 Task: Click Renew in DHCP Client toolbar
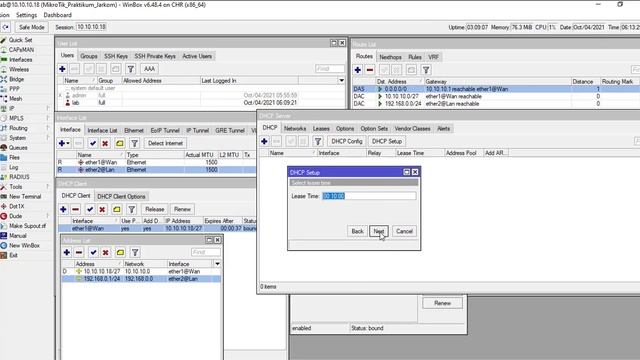pos(182,209)
